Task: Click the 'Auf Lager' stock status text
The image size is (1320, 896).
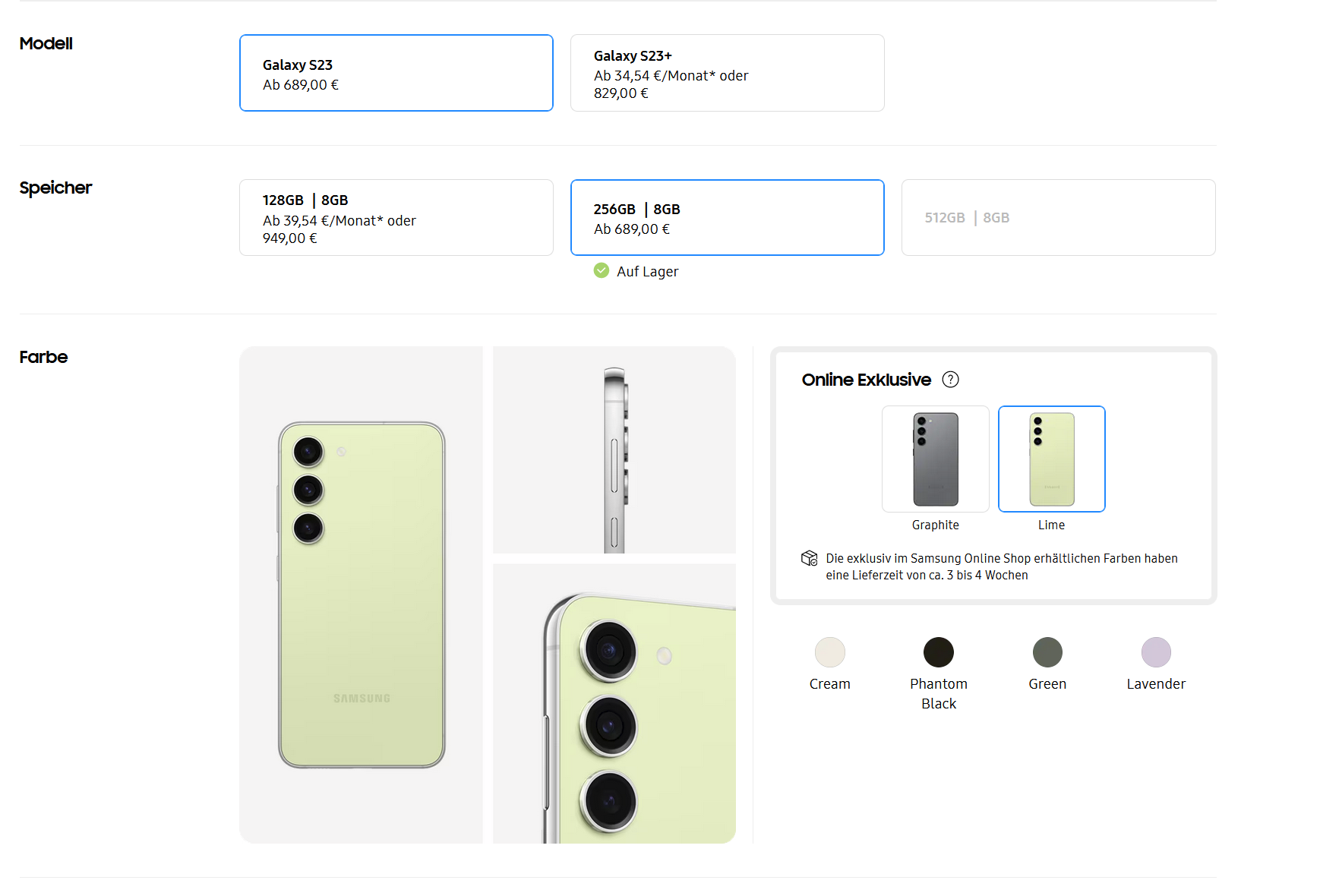Action: tap(648, 272)
